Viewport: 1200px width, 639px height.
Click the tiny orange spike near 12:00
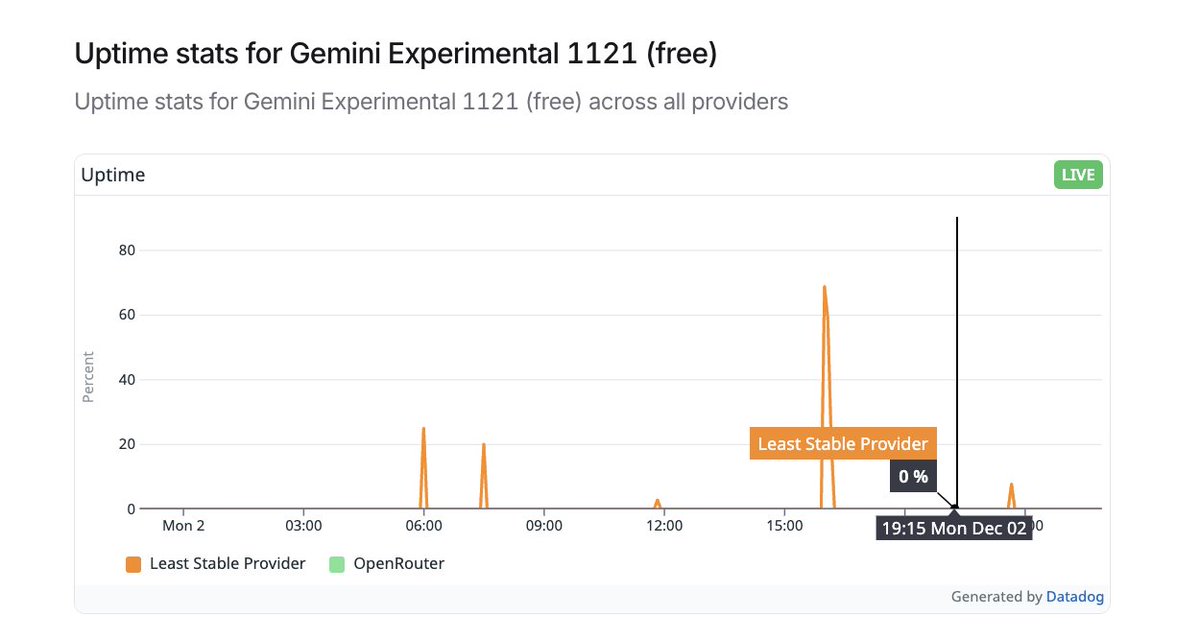657,504
